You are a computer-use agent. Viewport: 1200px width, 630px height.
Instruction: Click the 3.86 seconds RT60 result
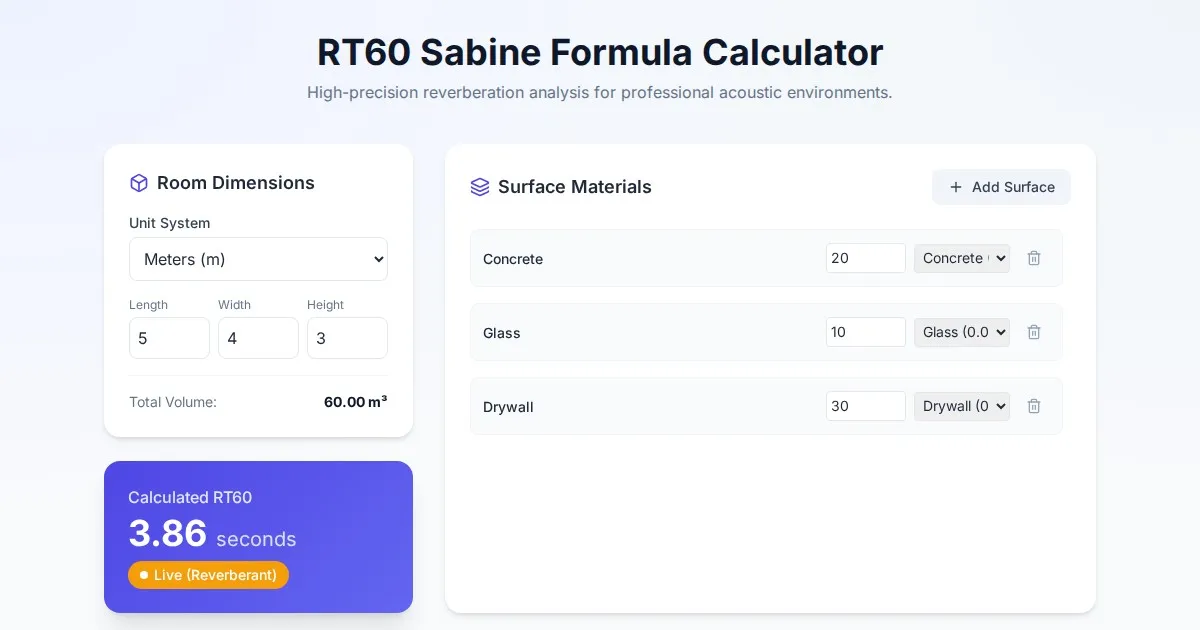click(212, 535)
